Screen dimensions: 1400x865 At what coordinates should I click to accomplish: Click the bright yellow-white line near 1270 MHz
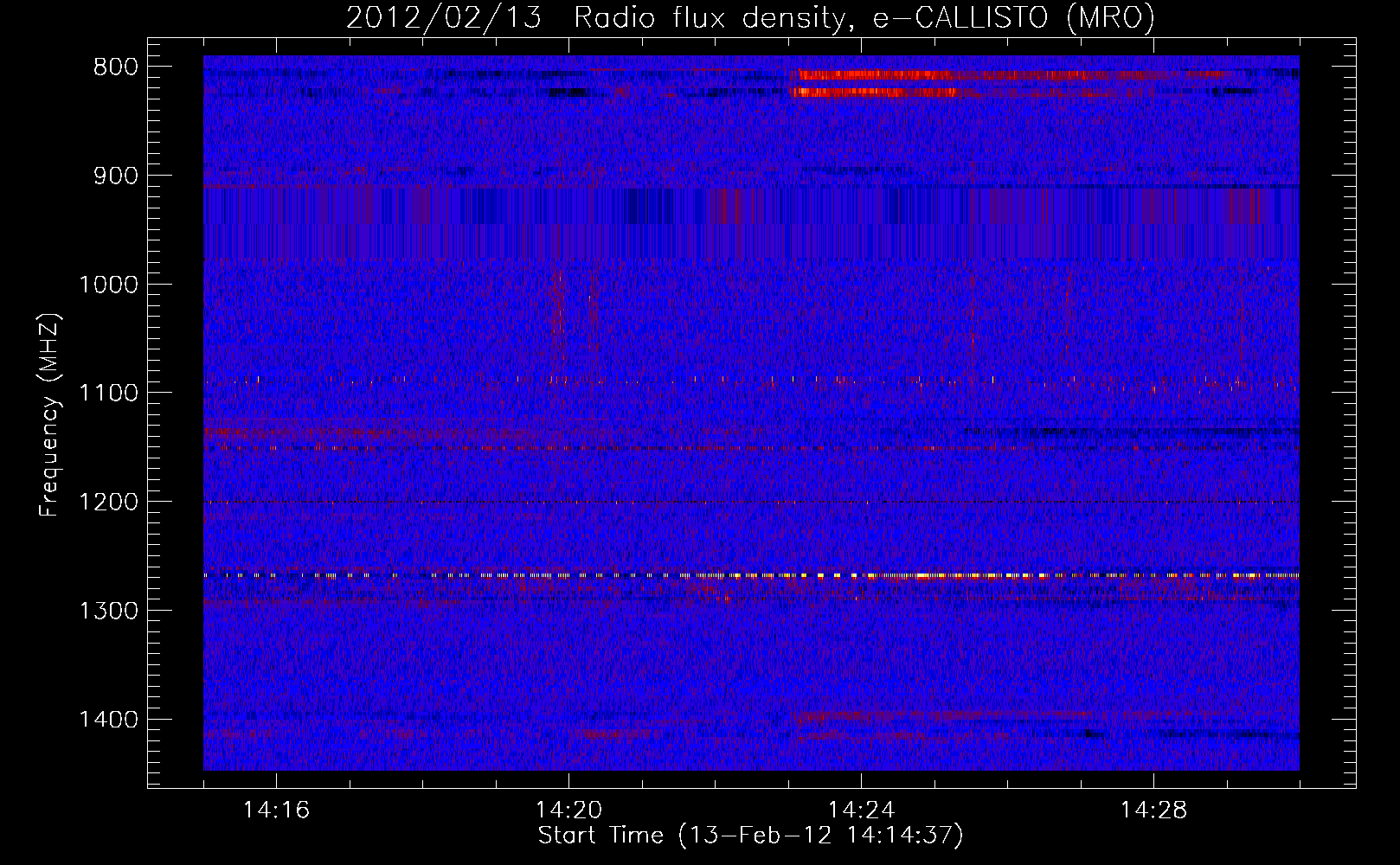(x=751, y=575)
